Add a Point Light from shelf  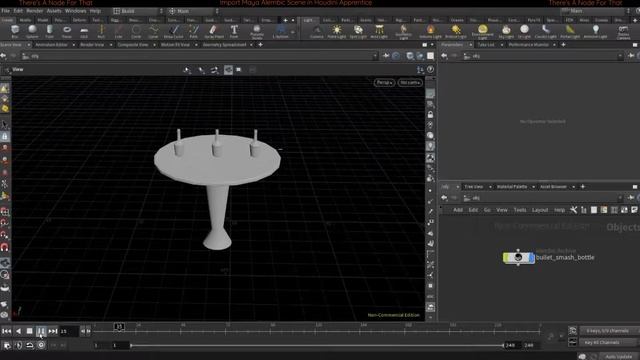[337, 31]
